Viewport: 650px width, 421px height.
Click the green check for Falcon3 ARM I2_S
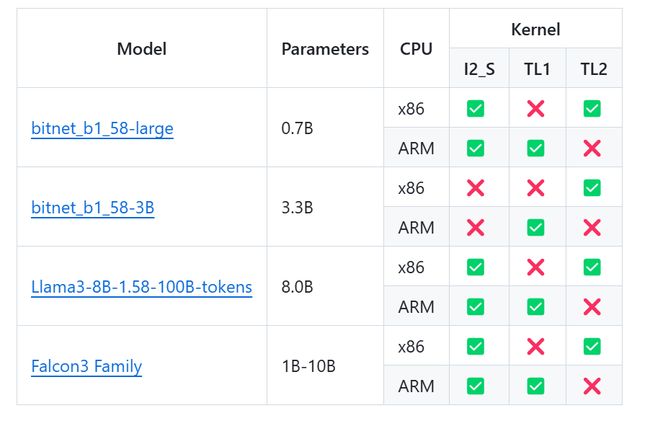[x=475, y=386]
